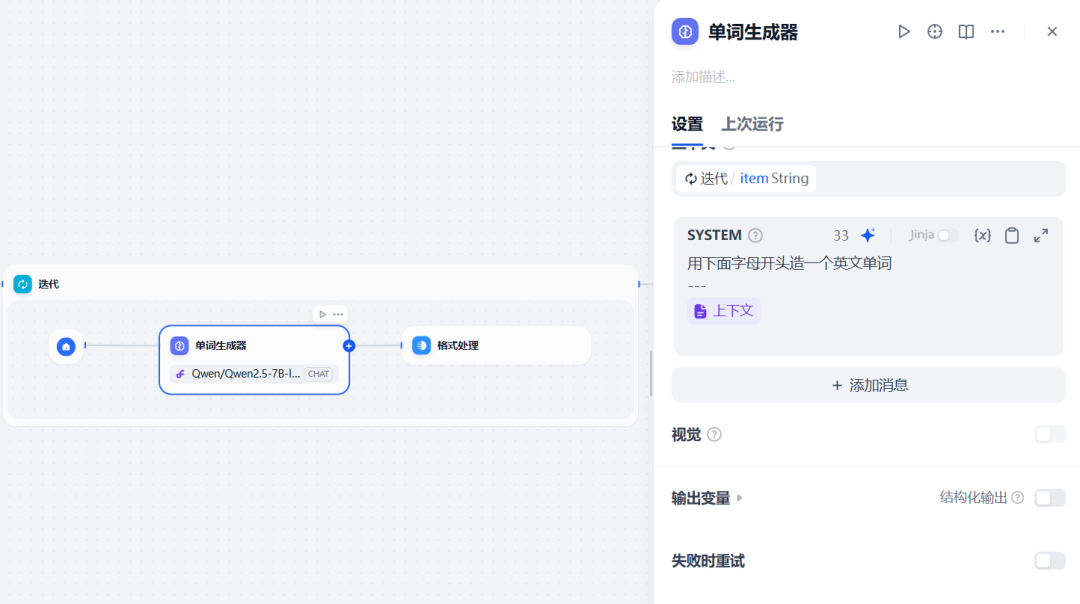Screen dimensions: 1080x604
Task: Insert a variable using the {x} icon
Action: click(982, 234)
